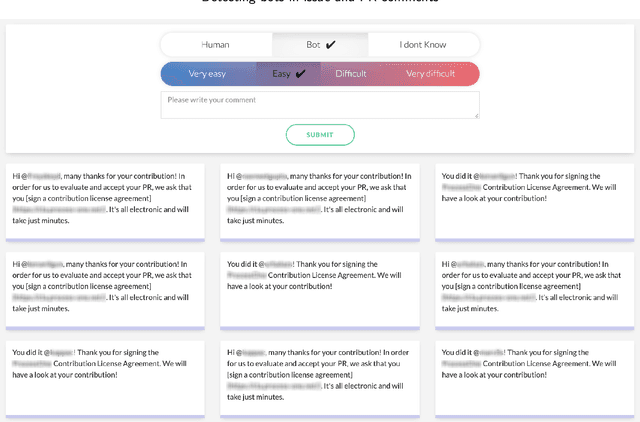Select the top-middle 'many thanks' comment card
Image resolution: width=640 pixels, height=422 pixels.
(x=320, y=202)
